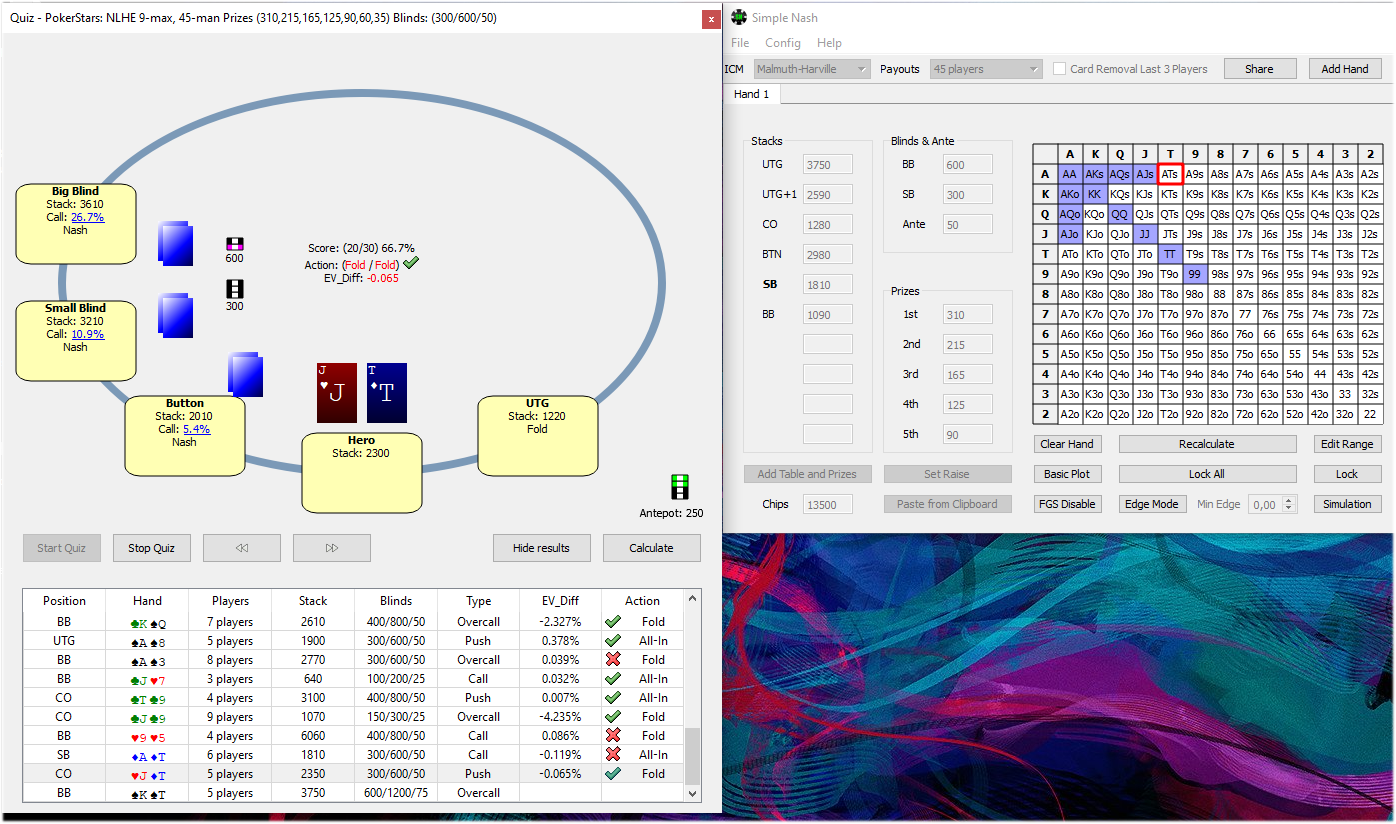Image resolution: width=1396 pixels, height=824 pixels.
Task: Go to previous quiz hand (rewind arrows)
Action: coord(242,548)
